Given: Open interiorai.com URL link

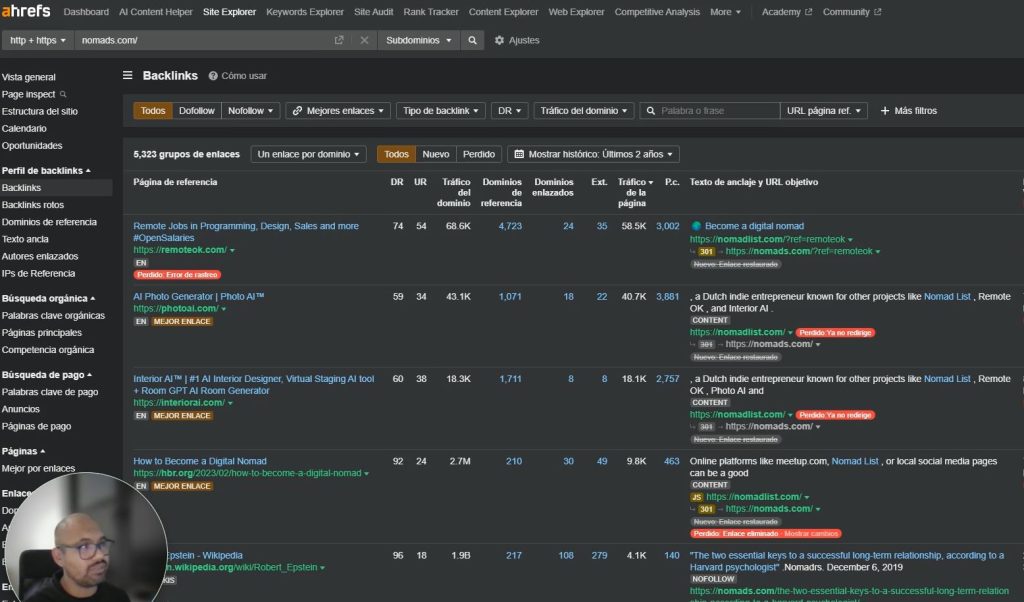Looking at the screenshot, I should coord(179,403).
